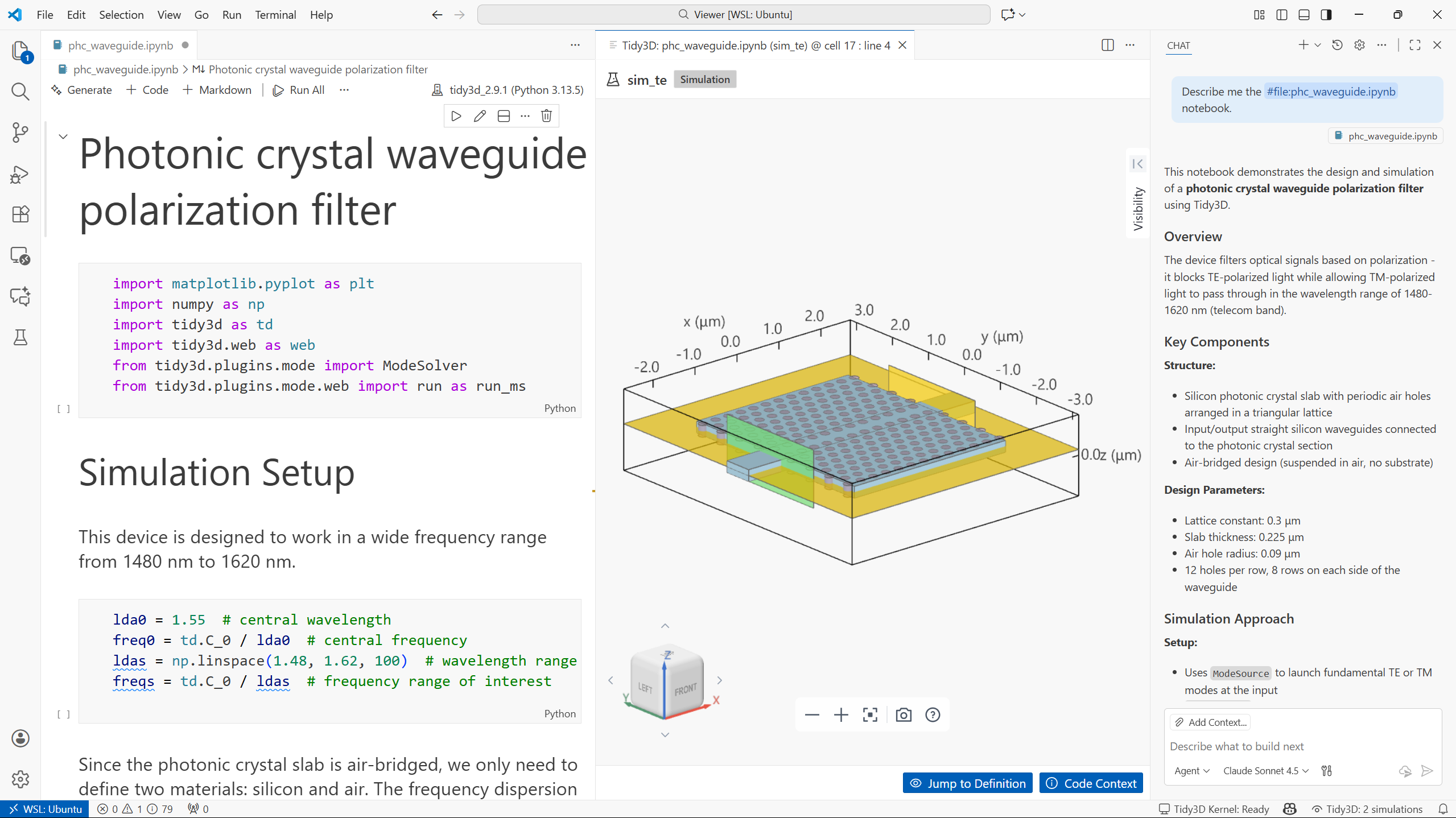The width and height of the screenshot is (1456, 818).
Task: Open the Extensions sidebar icon
Action: coord(20,214)
